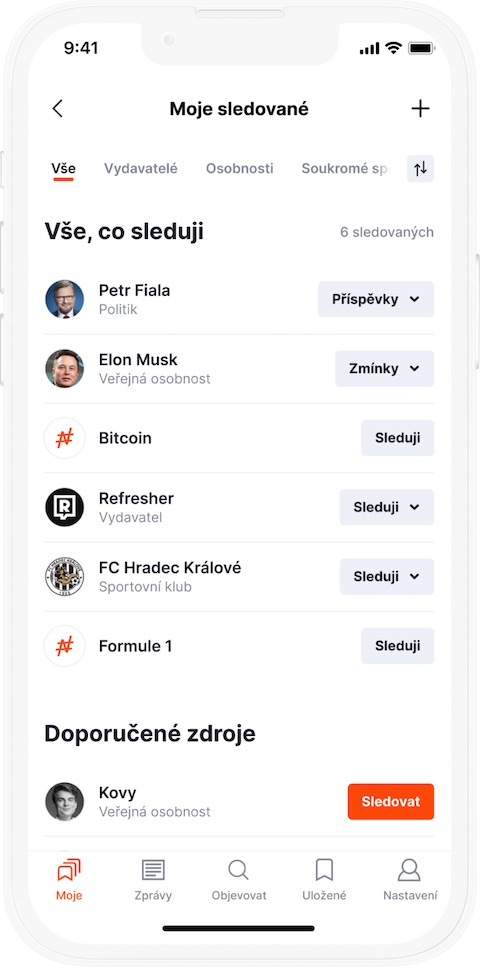
Task: Expand the Zmínky dropdown for Elon Musk
Action: coord(384,369)
